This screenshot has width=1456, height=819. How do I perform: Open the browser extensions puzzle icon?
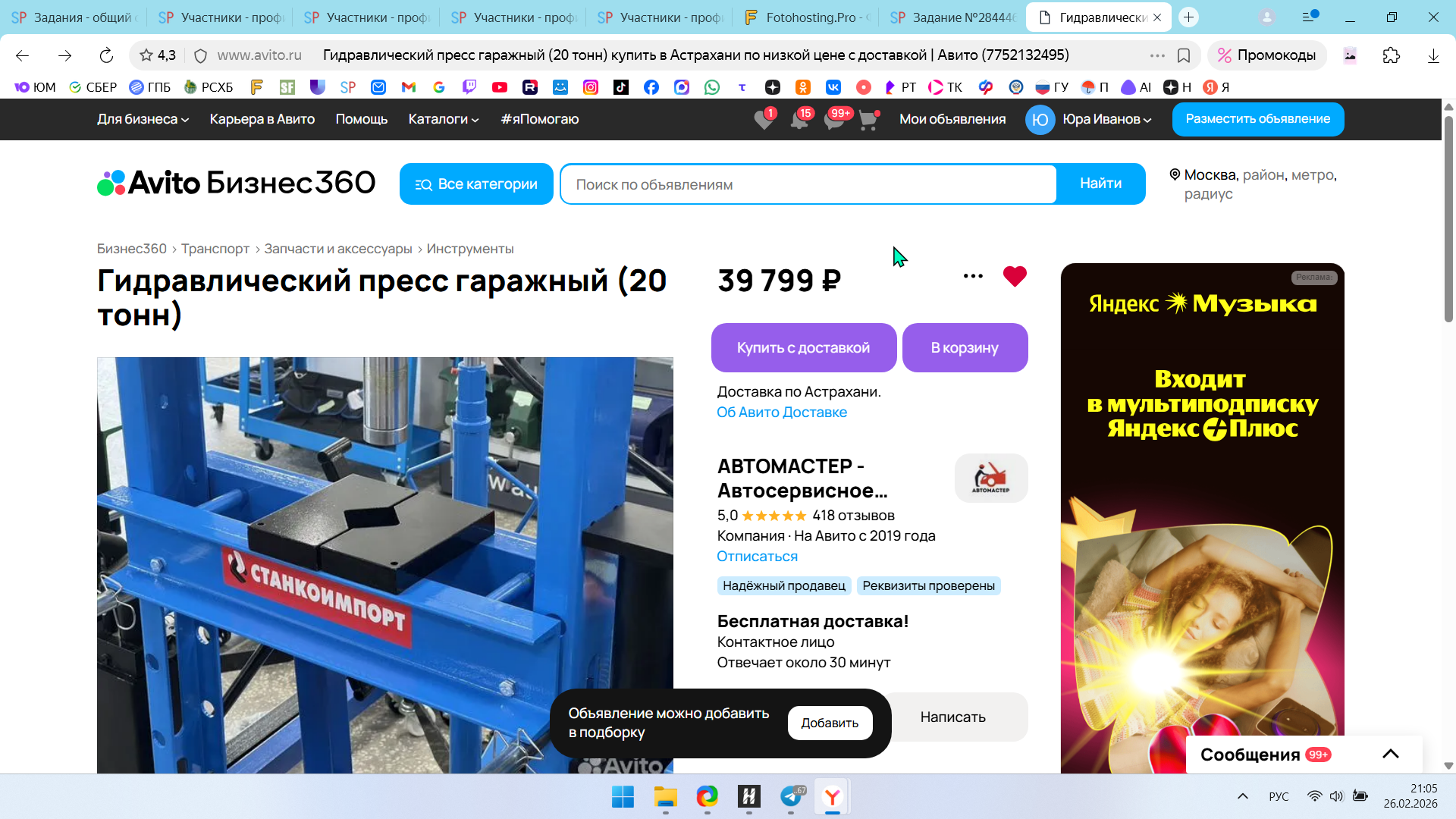1391,55
